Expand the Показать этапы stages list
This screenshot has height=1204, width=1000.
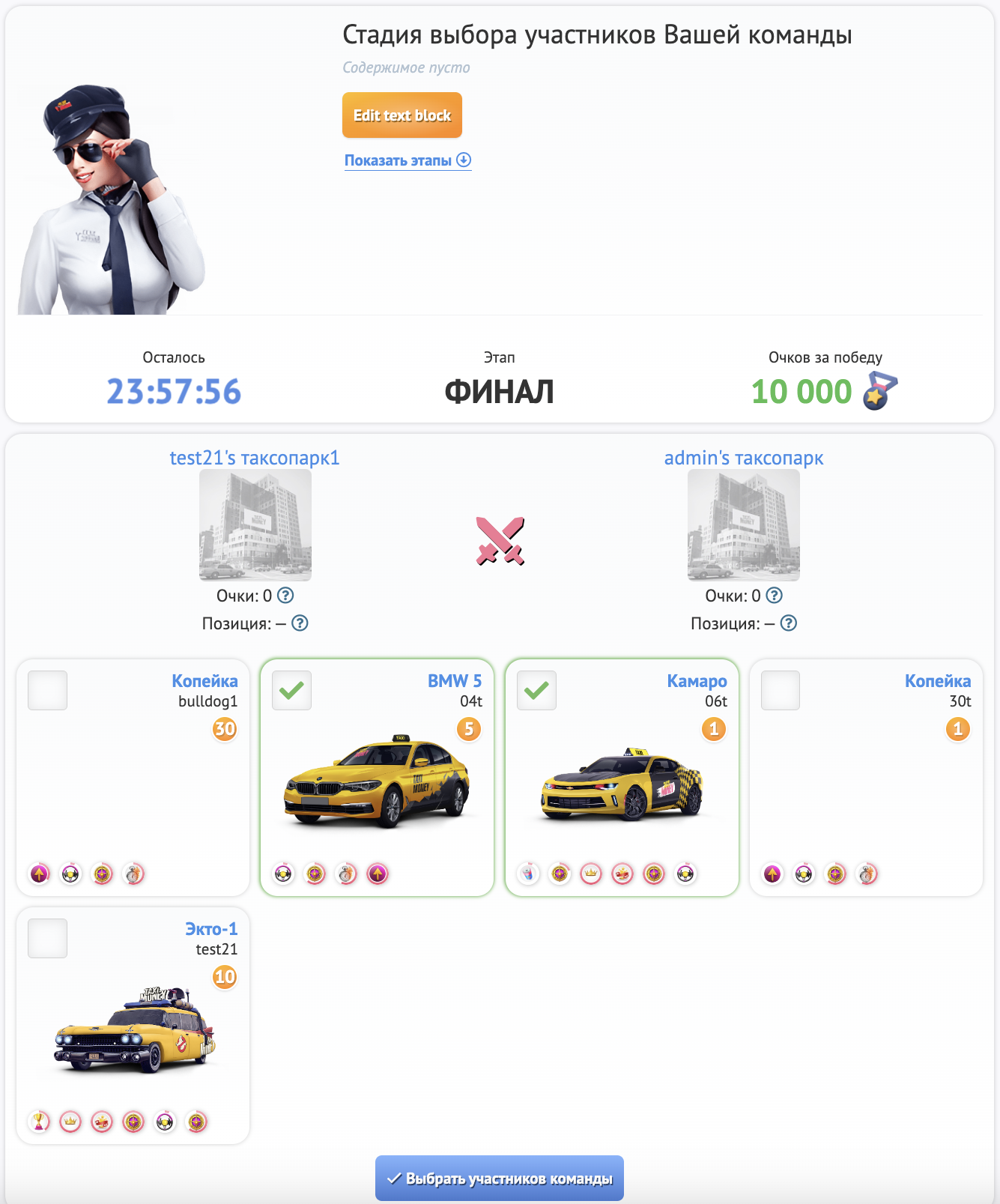click(x=407, y=160)
